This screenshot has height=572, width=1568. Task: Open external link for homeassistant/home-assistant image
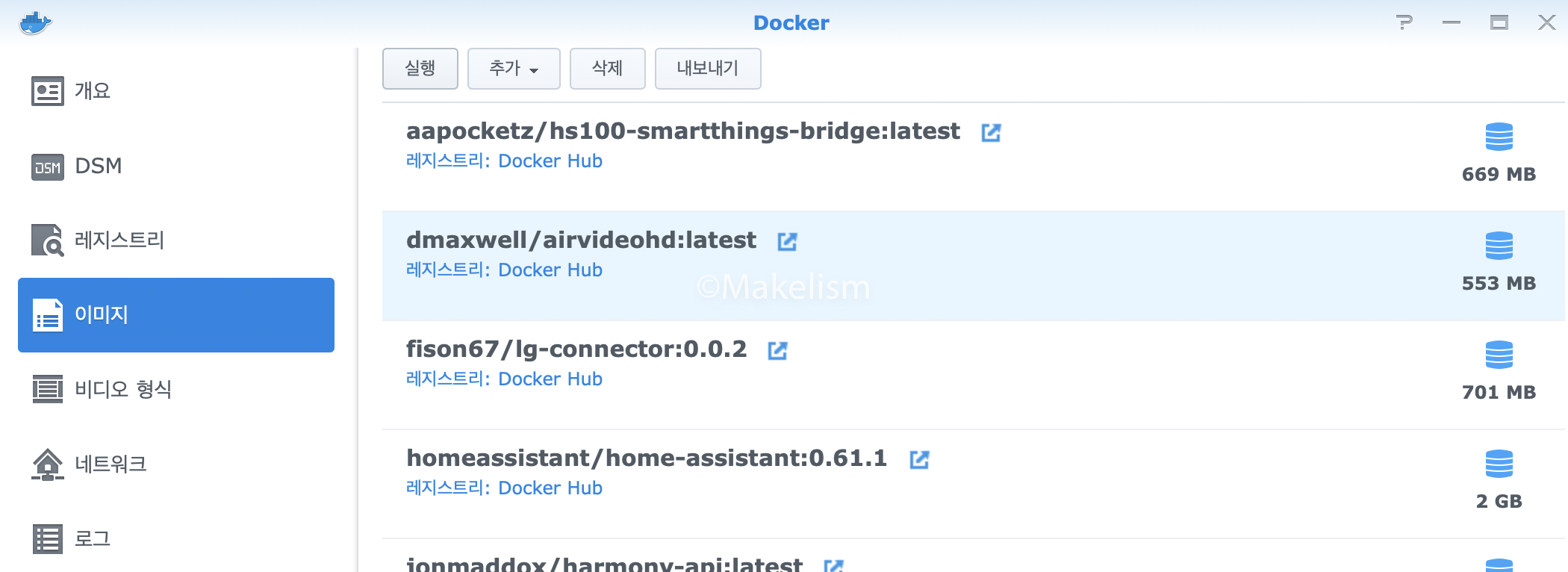[x=919, y=459]
